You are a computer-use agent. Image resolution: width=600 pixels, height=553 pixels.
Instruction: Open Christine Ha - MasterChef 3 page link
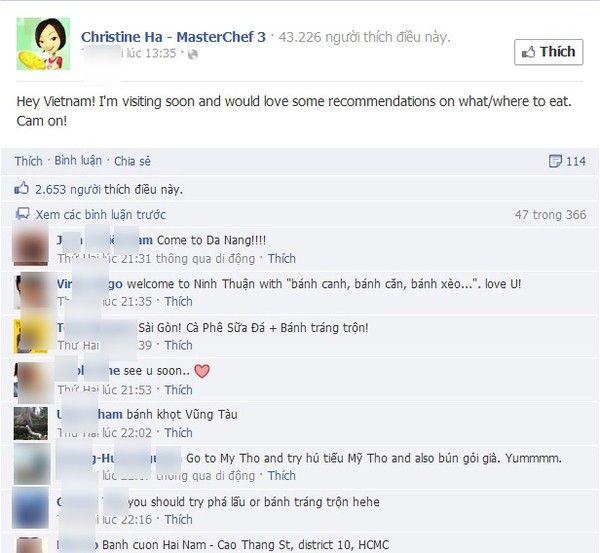[x=173, y=37]
